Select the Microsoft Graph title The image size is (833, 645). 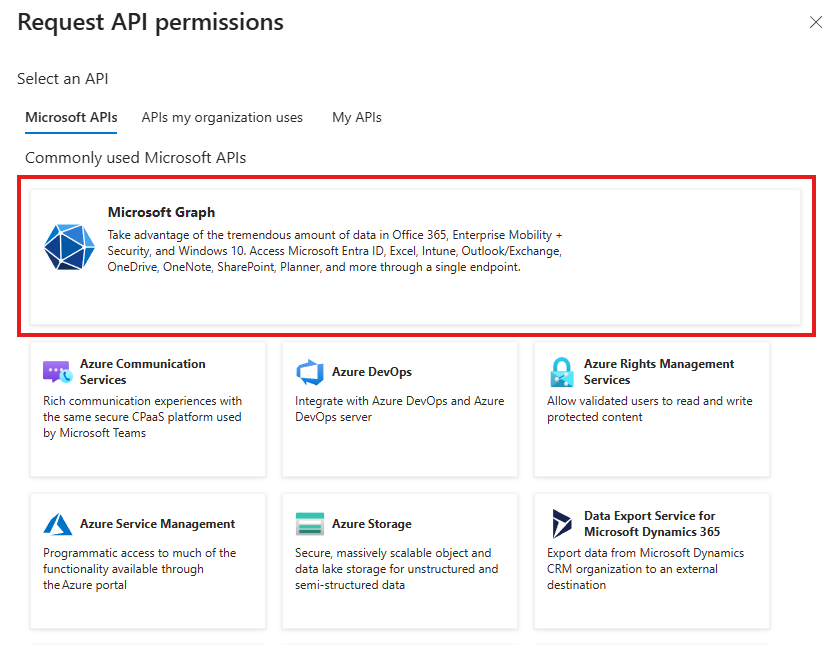coord(162,212)
